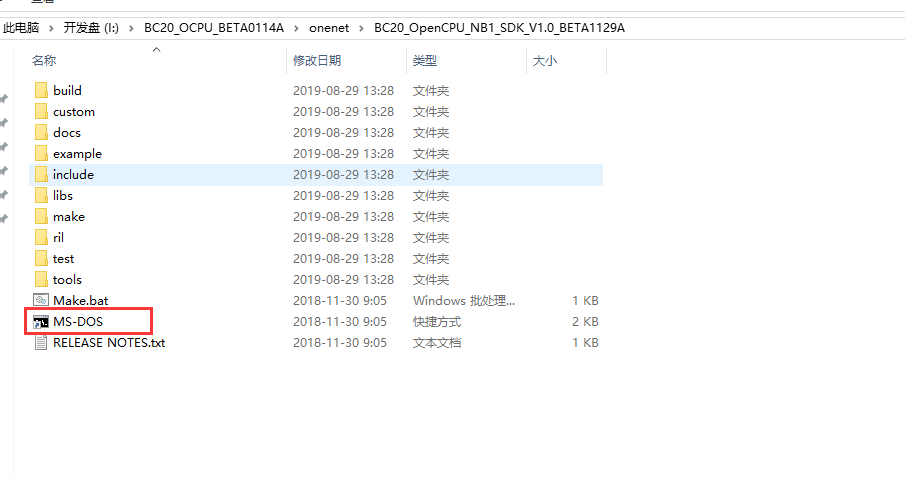Select the make folder icon

point(41,217)
